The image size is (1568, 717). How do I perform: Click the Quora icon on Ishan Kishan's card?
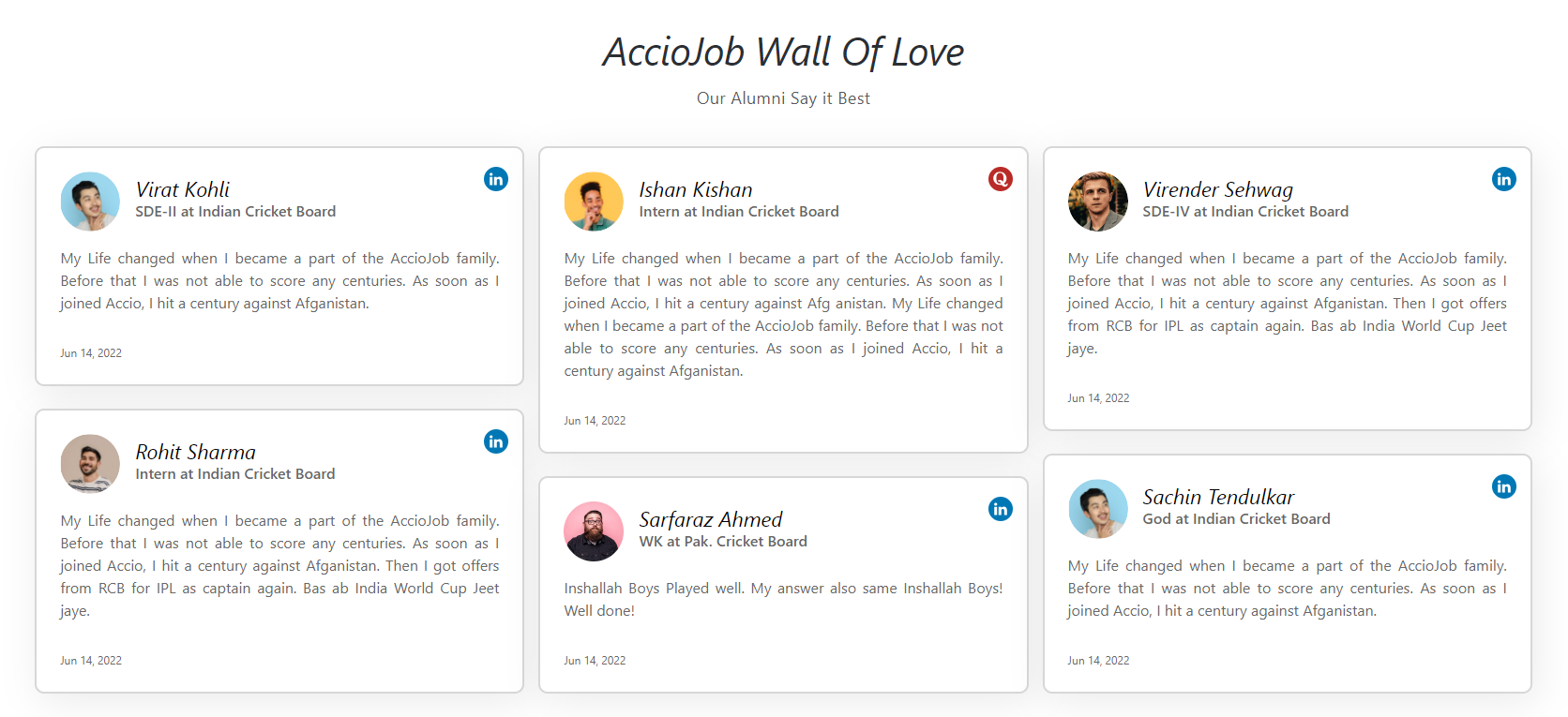pyautogui.click(x=1000, y=178)
